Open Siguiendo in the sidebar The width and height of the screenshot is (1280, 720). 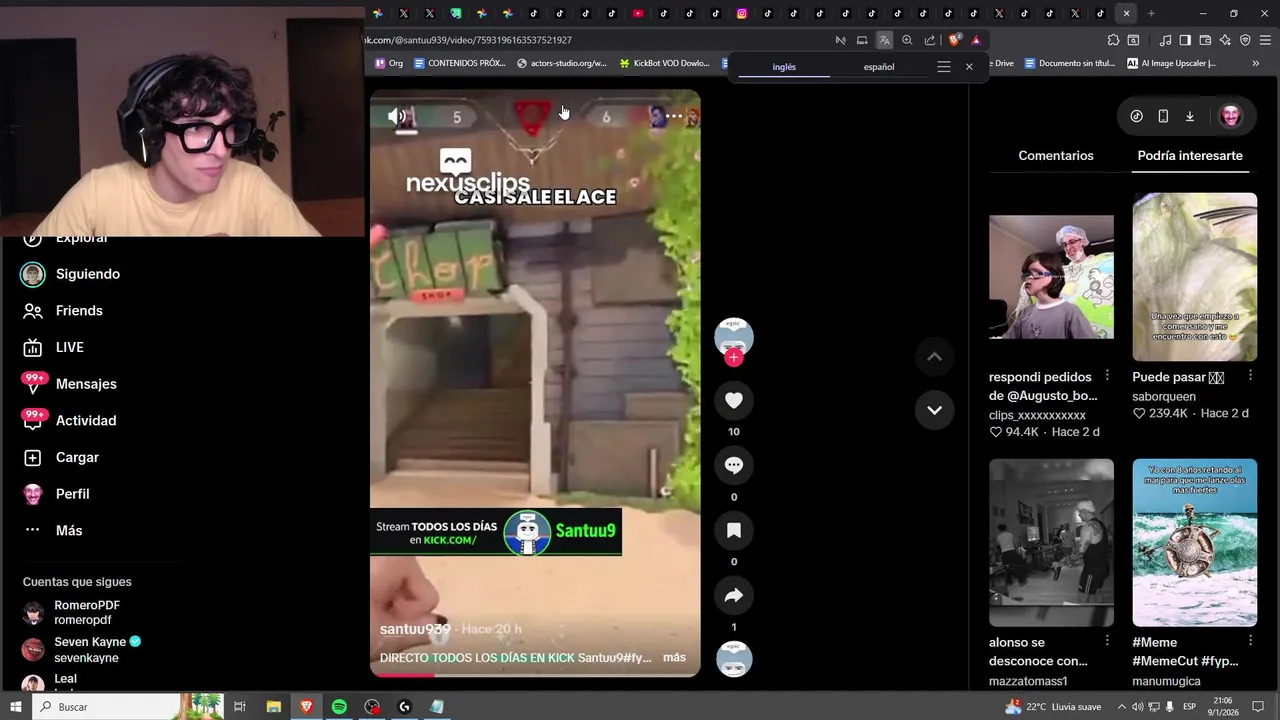[x=88, y=274]
